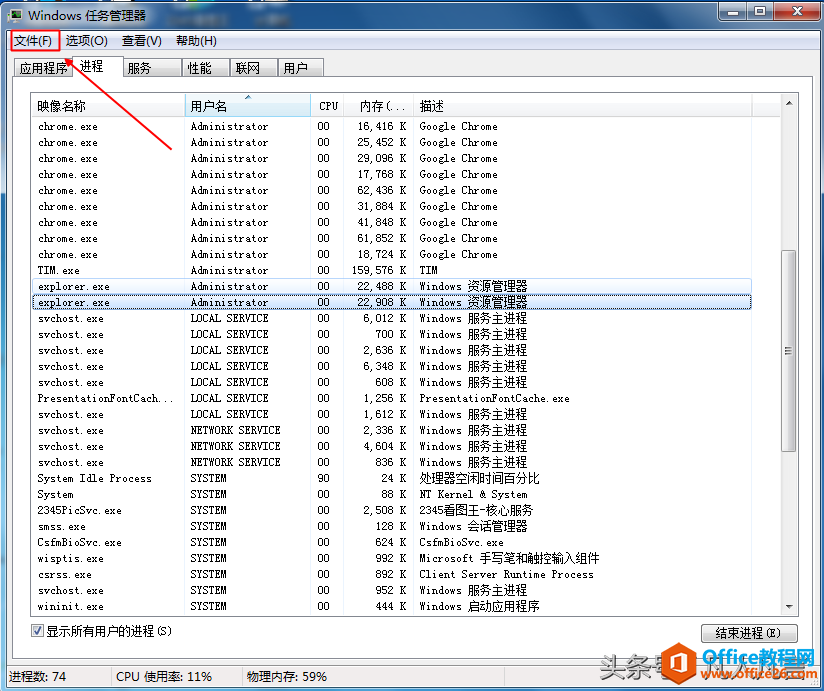
Task: Switch to the 服务 tab
Action: tap(152, 68)
